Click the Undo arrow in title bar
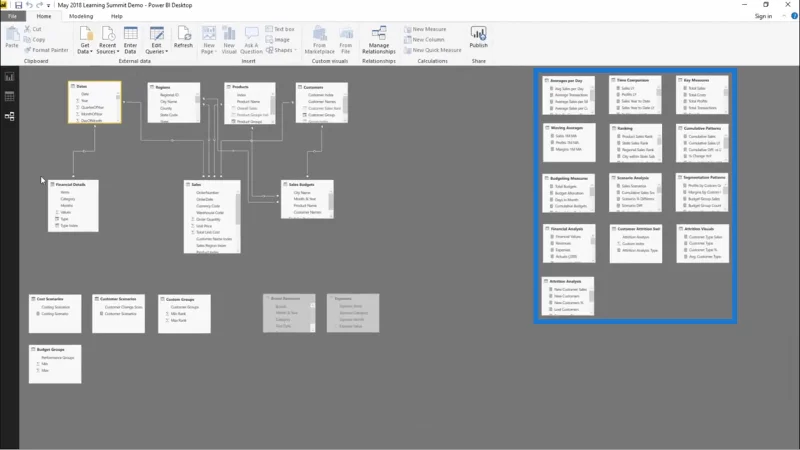This screenshot has height=450, width=800. pos(29,5)
